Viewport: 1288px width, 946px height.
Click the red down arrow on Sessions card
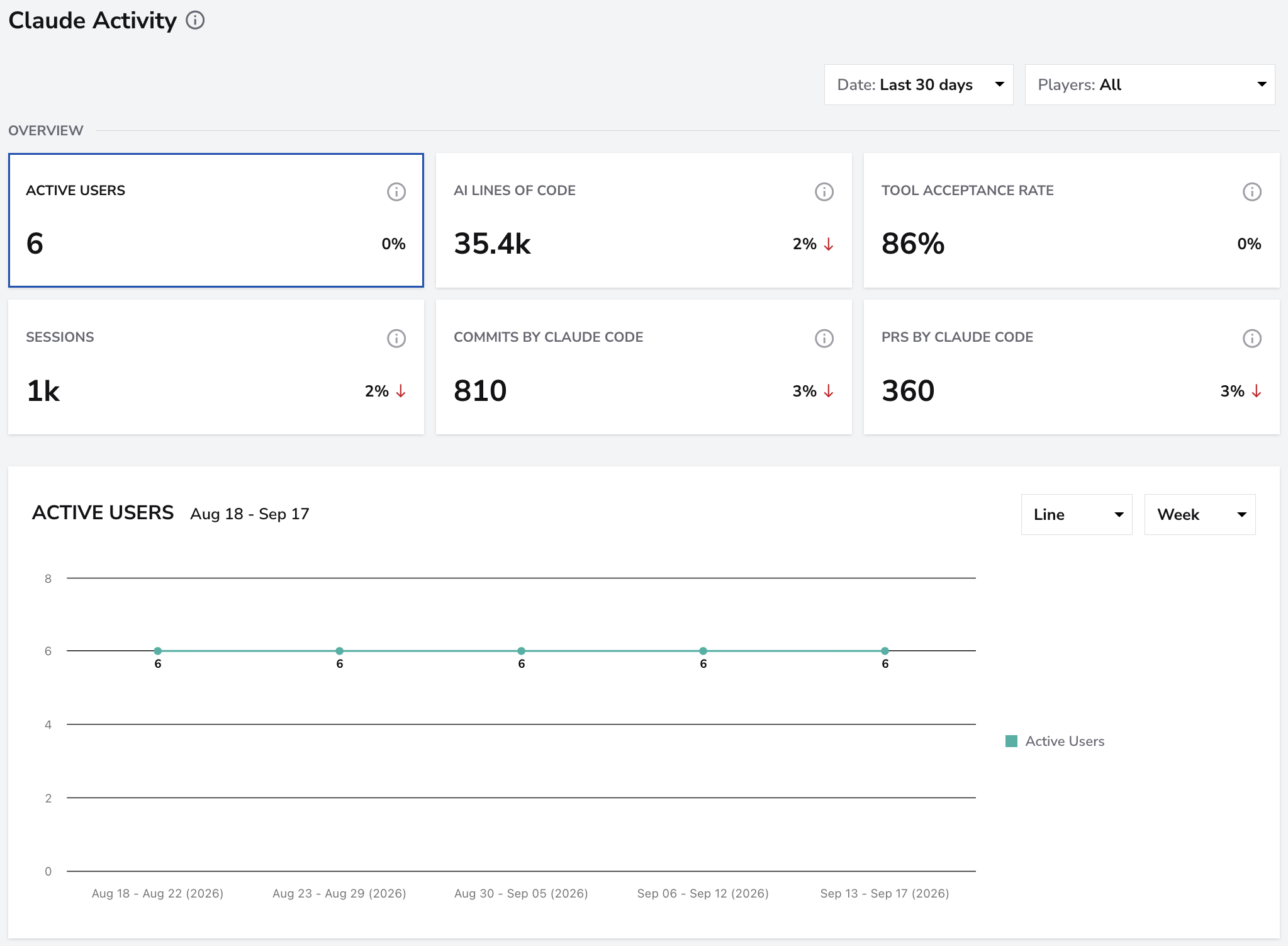tap(401, 391)
